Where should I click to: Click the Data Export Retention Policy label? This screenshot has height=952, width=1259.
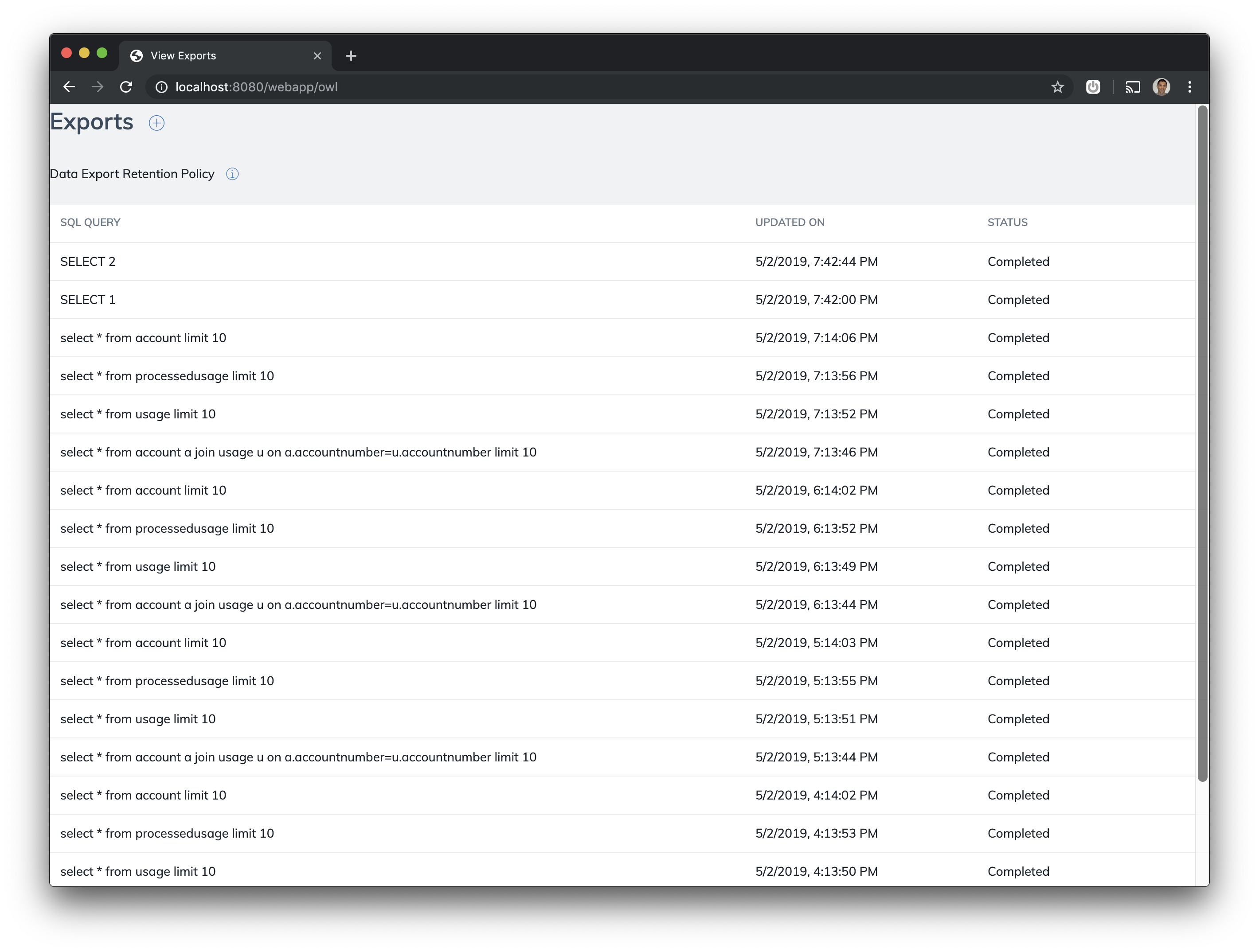coord(132,174)
